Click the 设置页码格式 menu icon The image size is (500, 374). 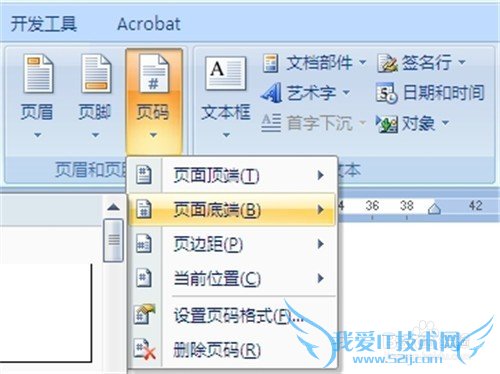click(x=145, y=314)
